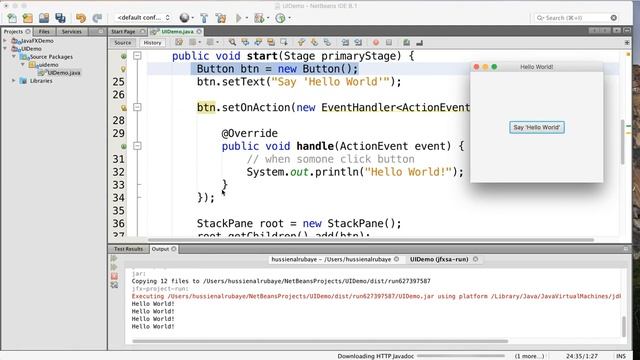The height and width of the screenshot is (360, 640).
Task: Toggle Rectangular Selection icon
Action: (x=284, y=42)
